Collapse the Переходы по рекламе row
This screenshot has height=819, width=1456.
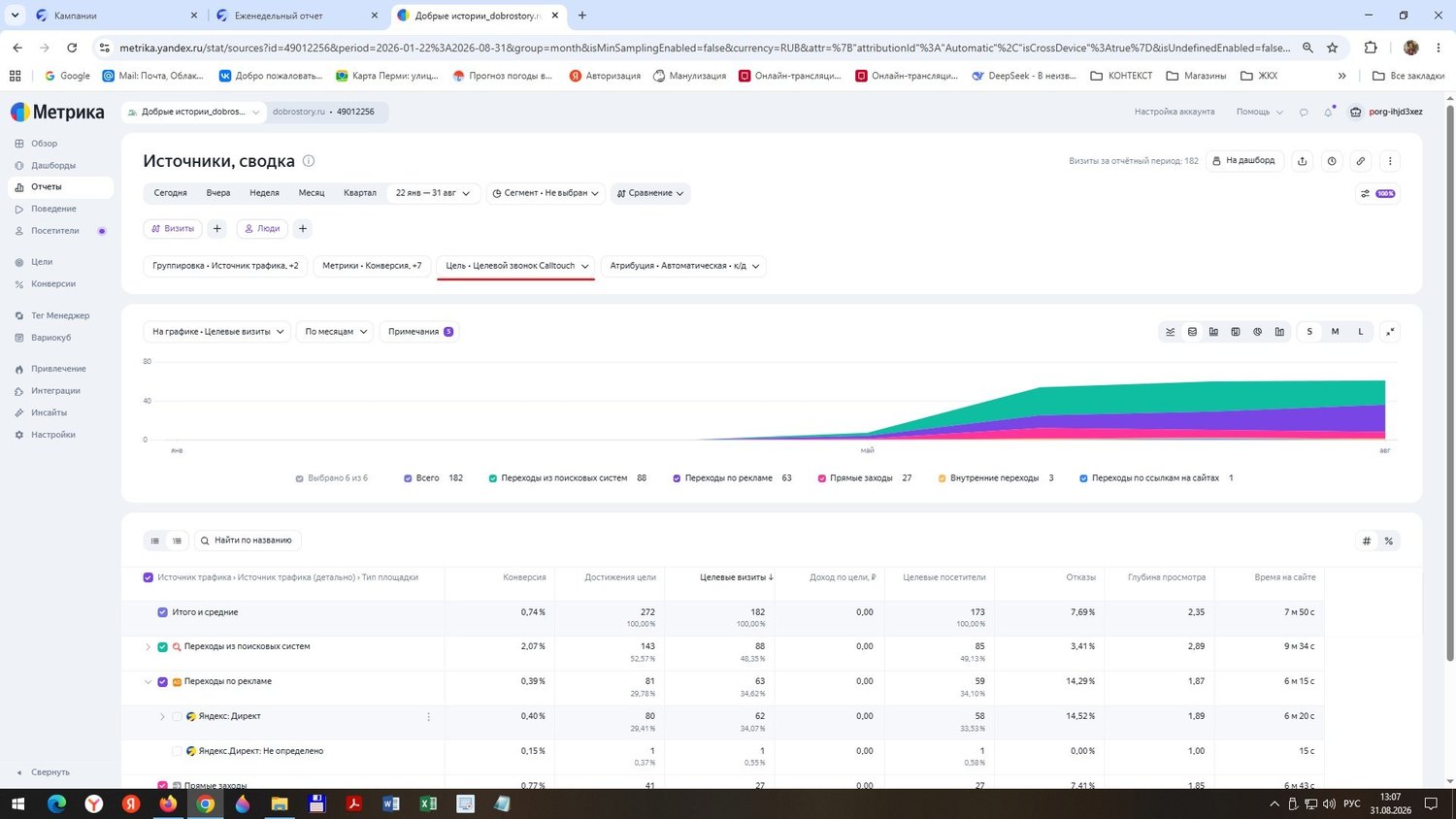(149, 682)
